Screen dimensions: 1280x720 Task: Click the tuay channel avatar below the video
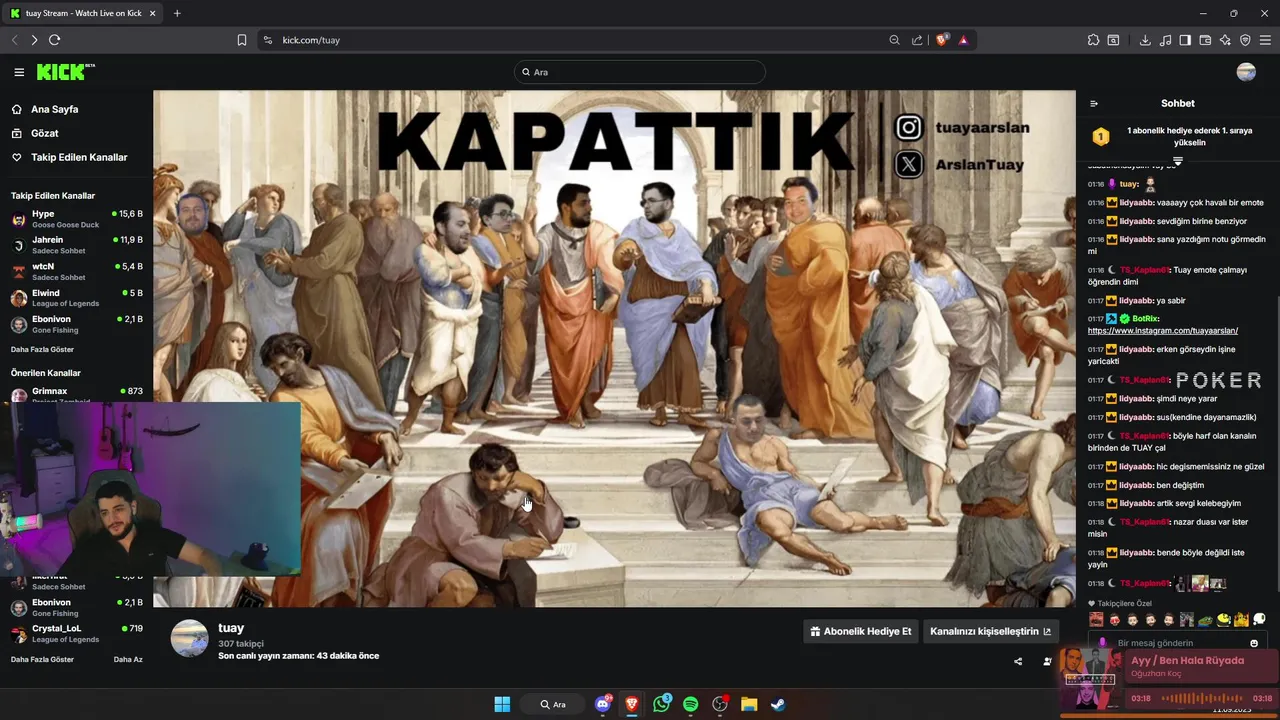pyautogui.click(x=189, y=638)
